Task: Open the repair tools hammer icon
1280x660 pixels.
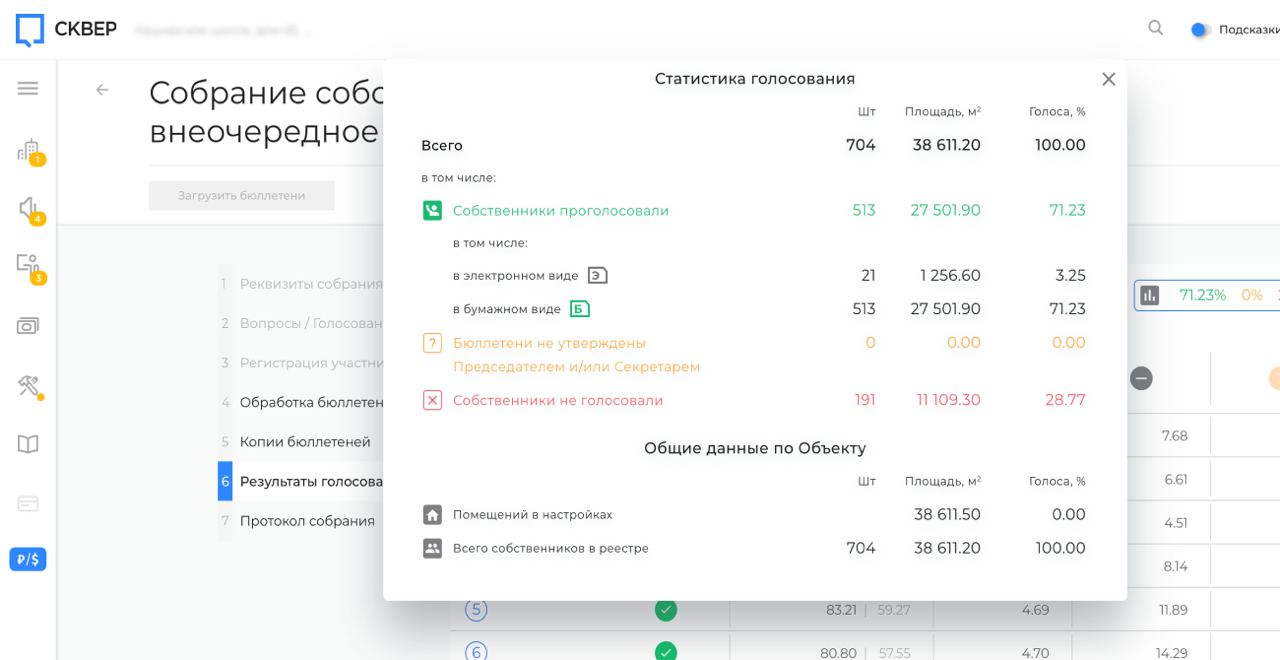Action: click(x=28, y=385)
